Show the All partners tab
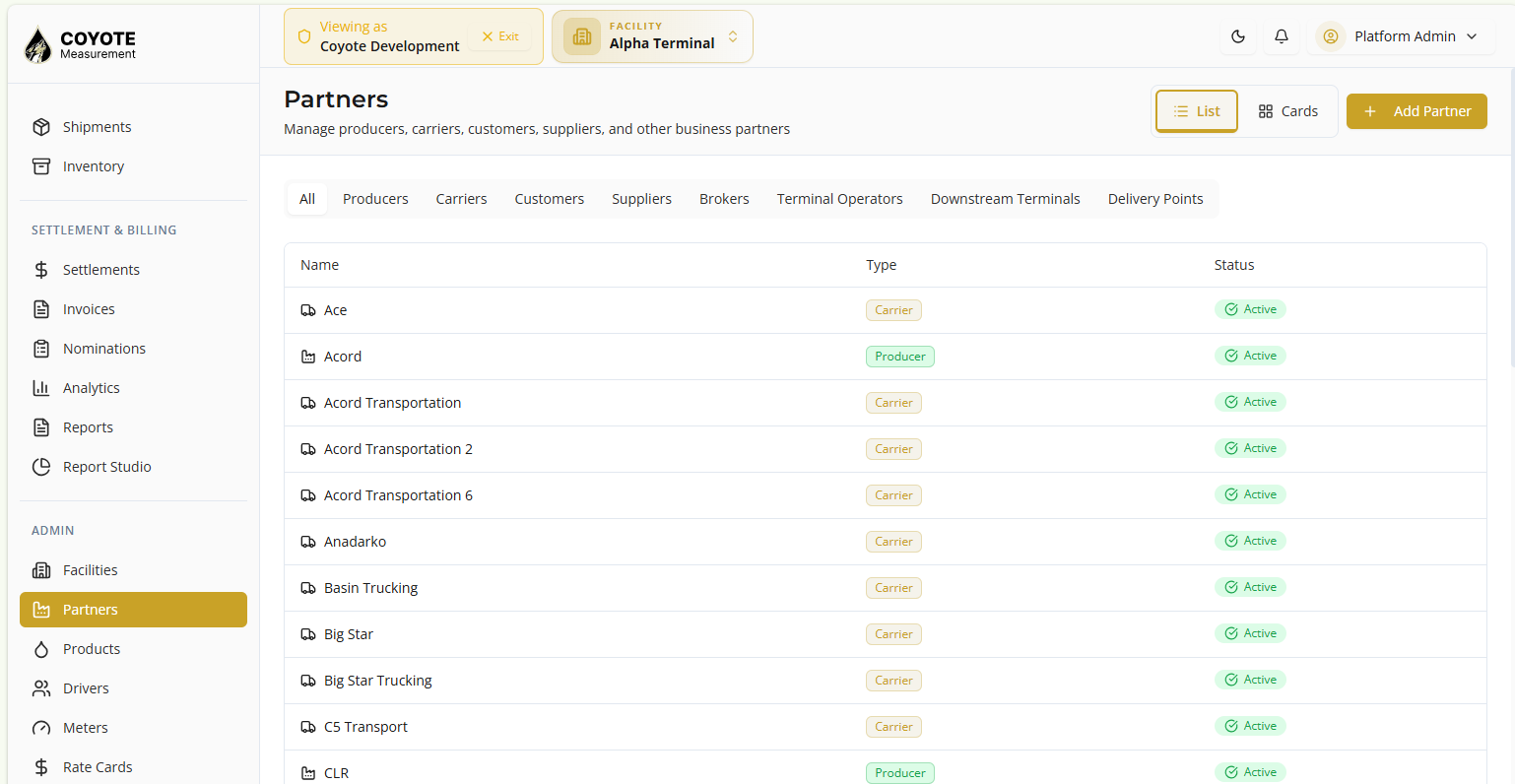This screenshot has width=1515, height=784. pos(307,199)
